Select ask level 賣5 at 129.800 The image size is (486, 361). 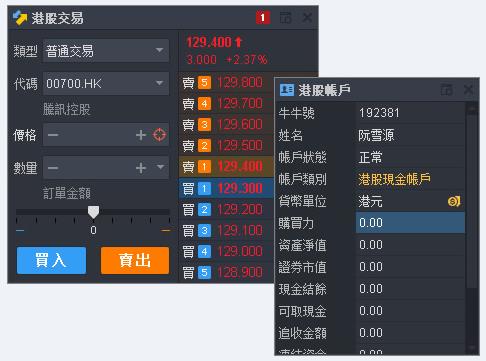coord(227,82)
